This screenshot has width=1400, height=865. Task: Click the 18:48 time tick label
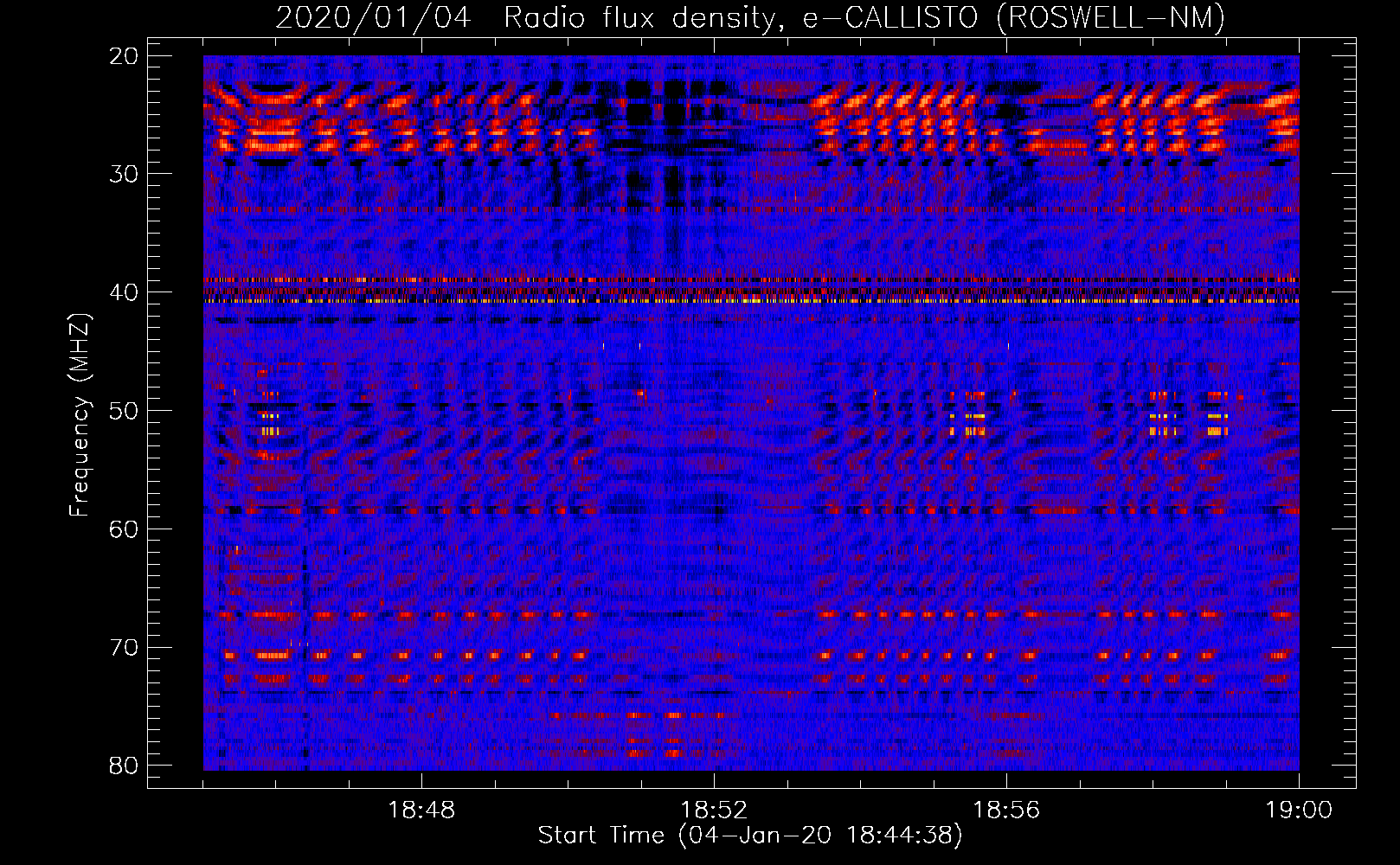(421, 811)
